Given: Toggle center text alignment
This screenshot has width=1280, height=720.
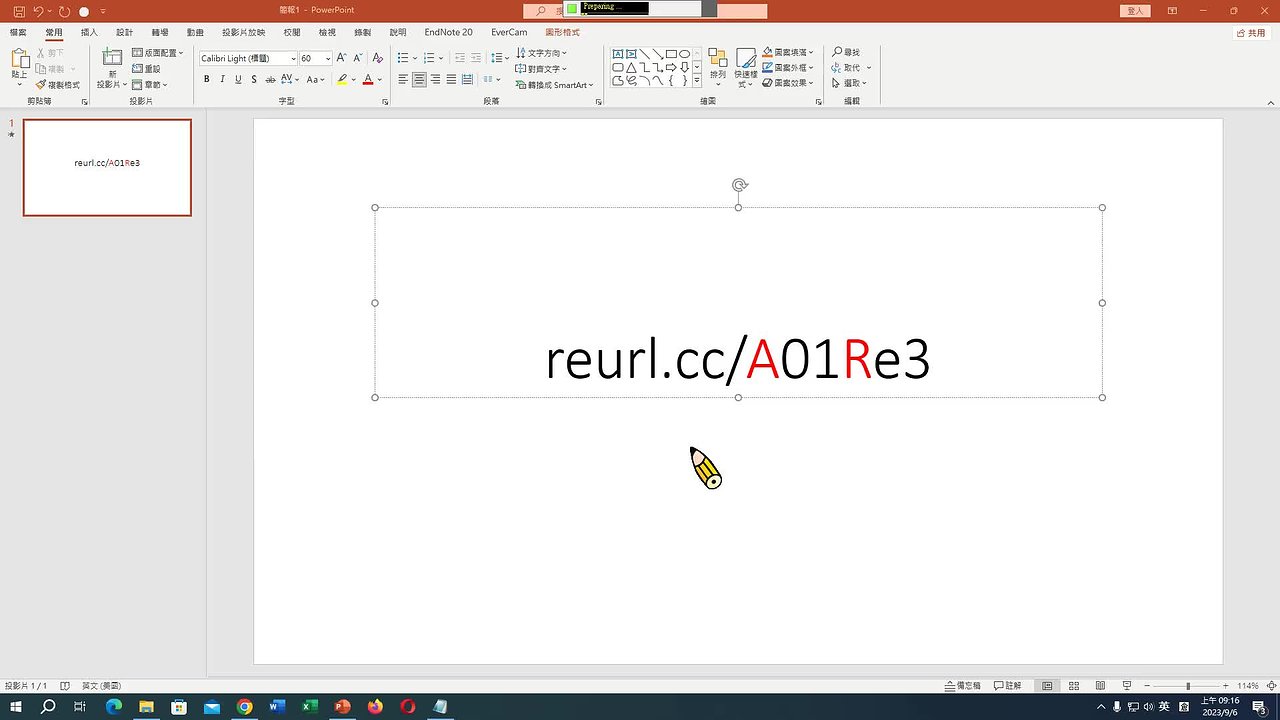Looking at the screenshot, I should 419,79.
